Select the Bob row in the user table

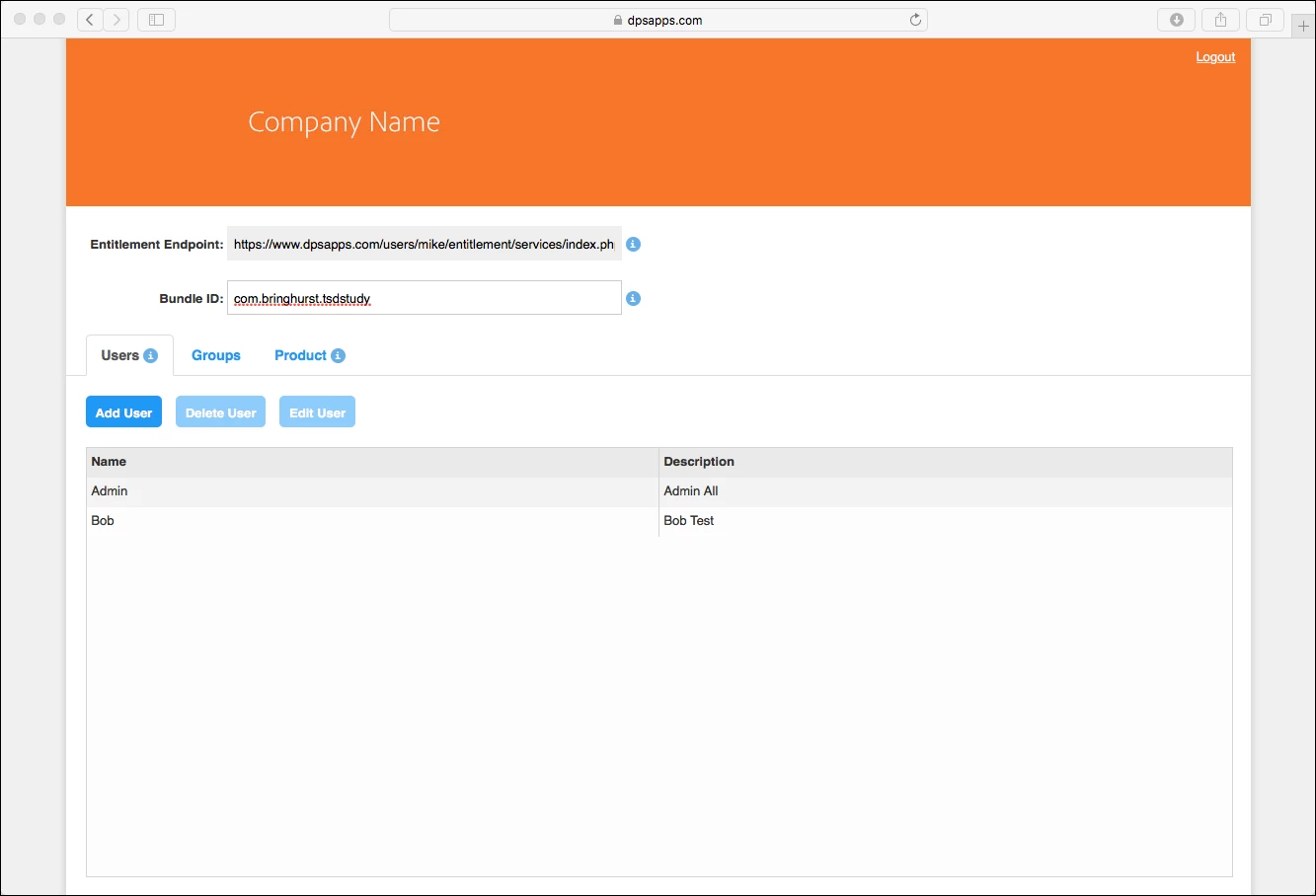tap(658, 521)
